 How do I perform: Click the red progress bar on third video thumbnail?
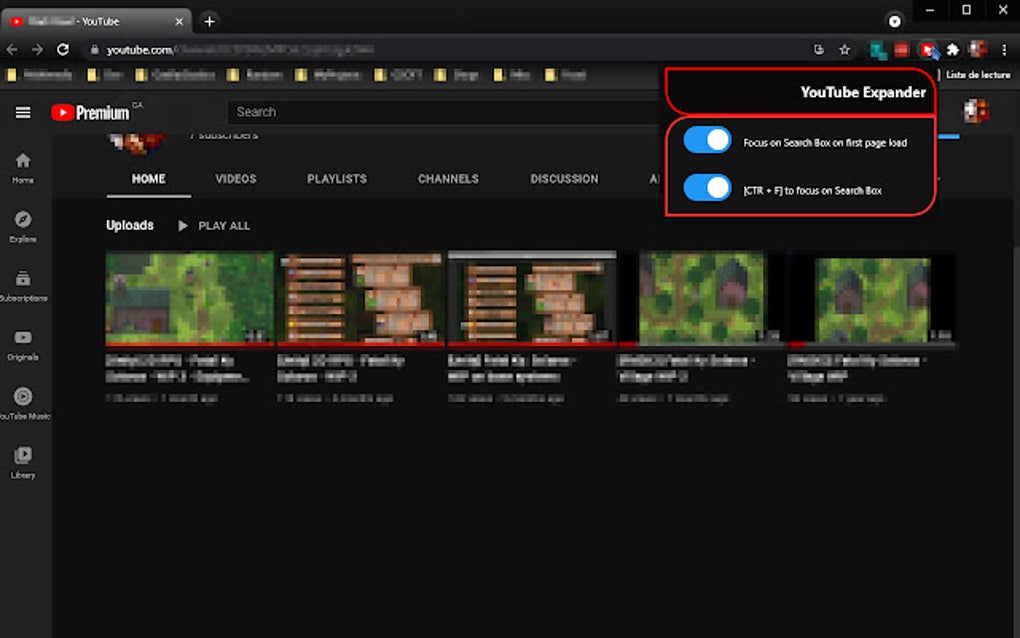[x=531, y=343]
